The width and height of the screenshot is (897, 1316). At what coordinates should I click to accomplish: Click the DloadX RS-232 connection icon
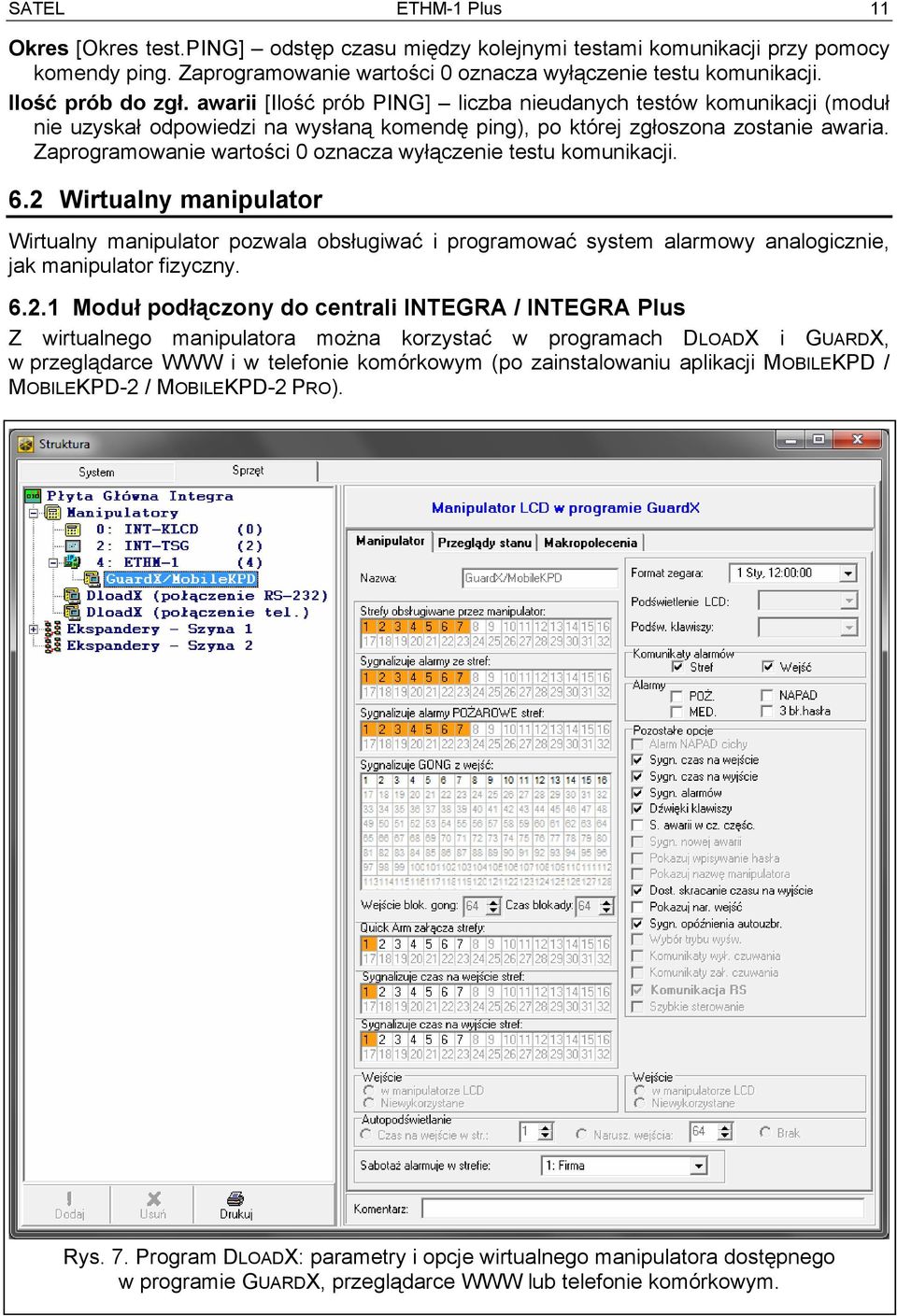72,596
